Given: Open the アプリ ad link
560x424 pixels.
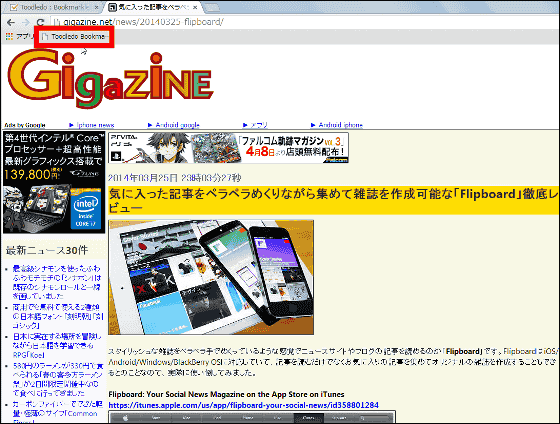Looking at the screenshot, I should point(255,125).
